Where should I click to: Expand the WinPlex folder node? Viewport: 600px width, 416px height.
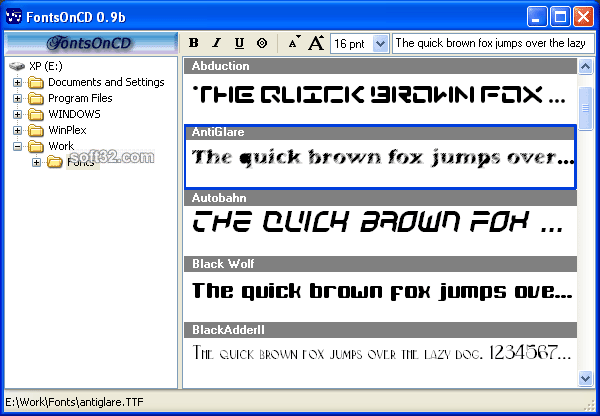pos(17,130)
